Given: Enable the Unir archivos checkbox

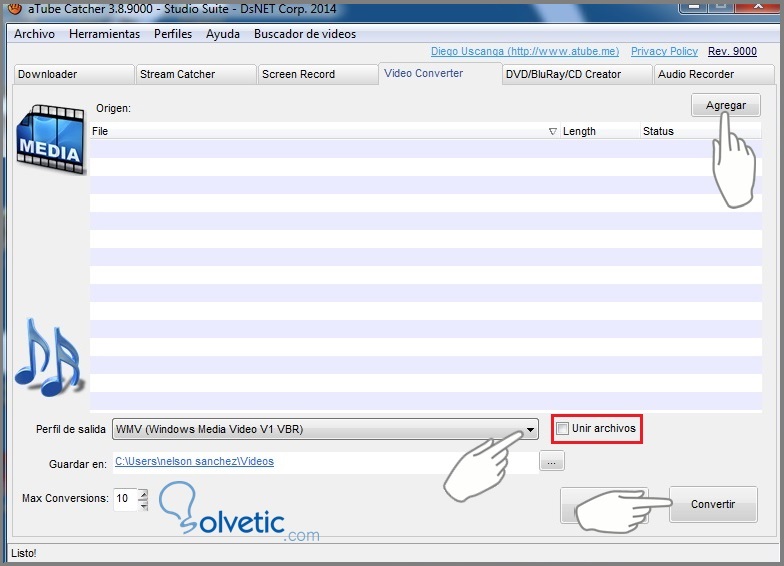Looking at the screenshot, I should 562,429.
